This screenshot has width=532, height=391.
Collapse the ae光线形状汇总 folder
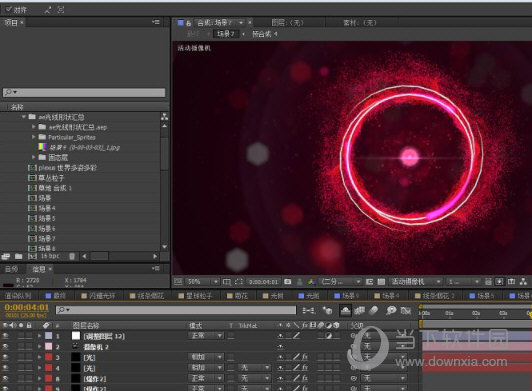(24, 117)
